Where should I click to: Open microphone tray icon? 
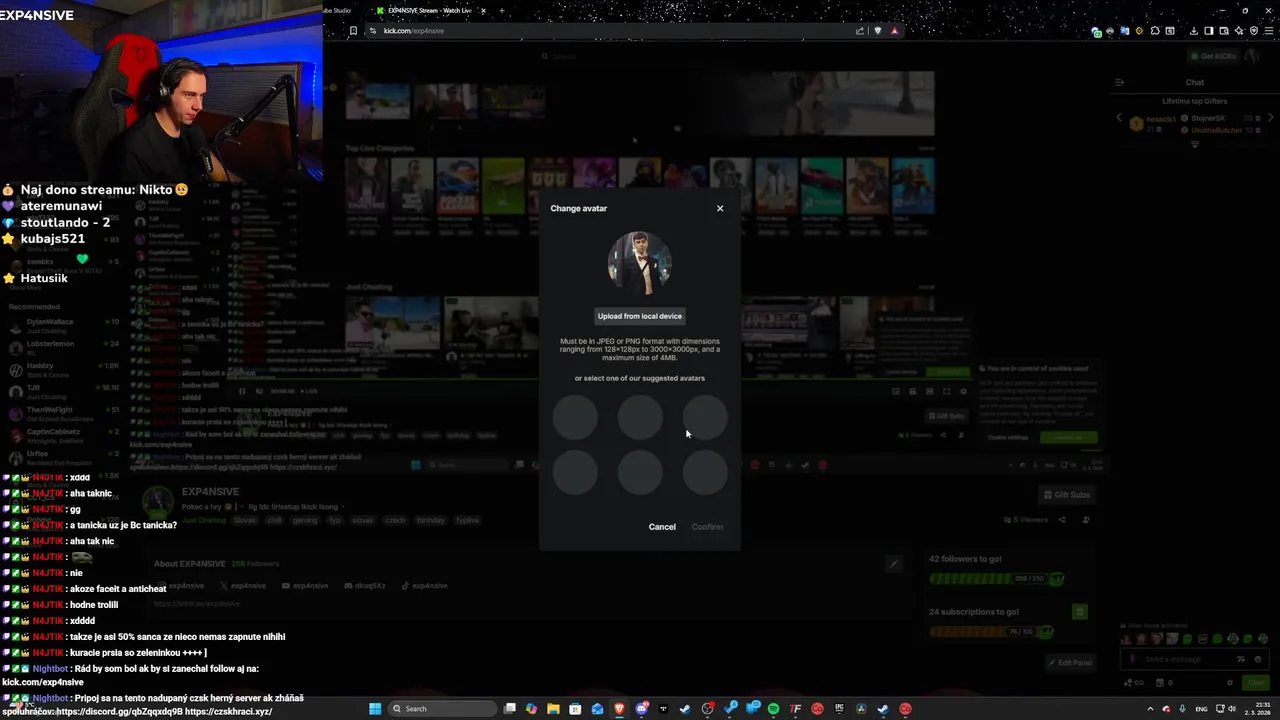click(1182, 709)
